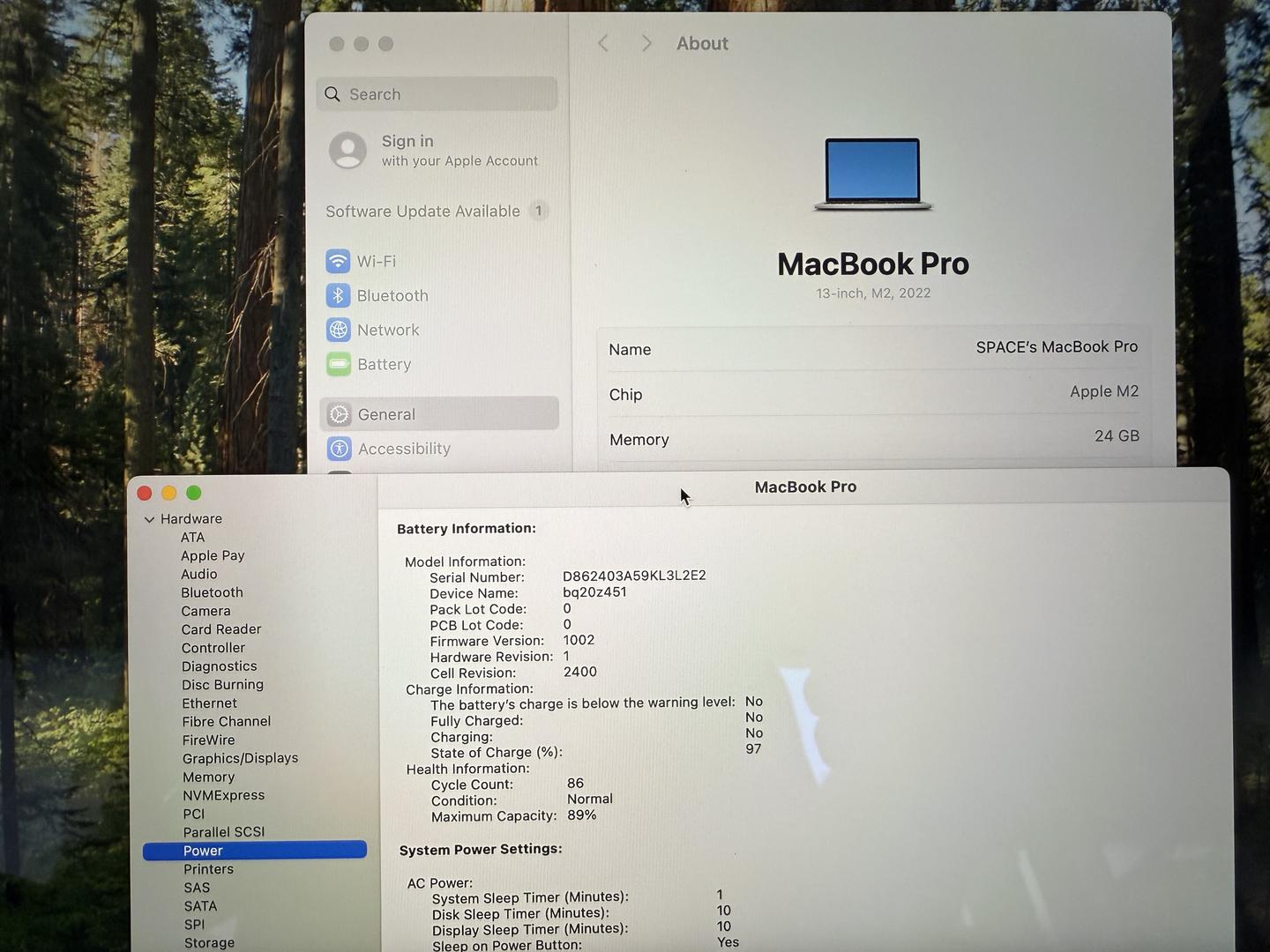The height and width of the screenshot is (952, 1270).
Task: Click Maximum Capacity value 89%
Action: tap(581, 815)
